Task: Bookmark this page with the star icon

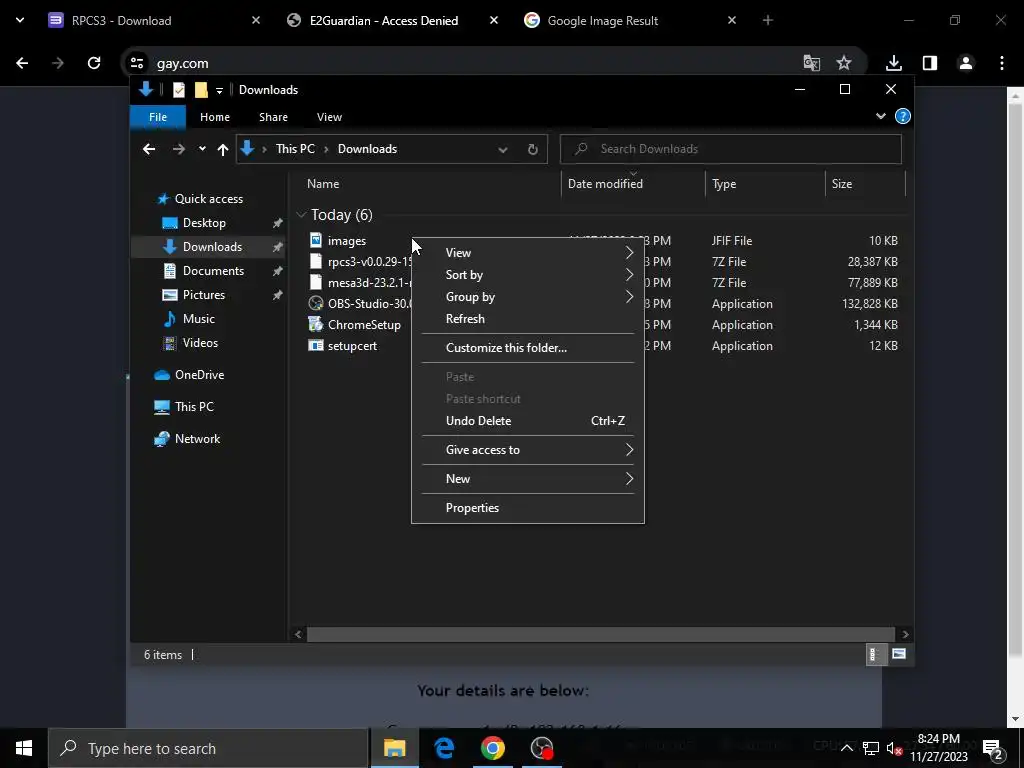Action: point(844,63)
